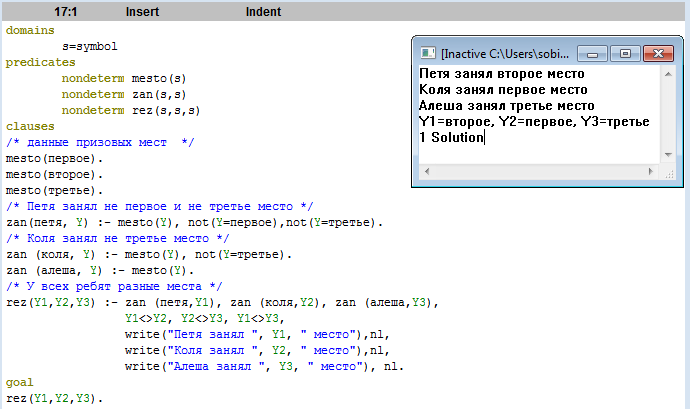Viewport: 690px width, 409px height.
Task: Click the comment 'Коля занял не третье место'
Action: pyautogui.click(x=117, y=239)
